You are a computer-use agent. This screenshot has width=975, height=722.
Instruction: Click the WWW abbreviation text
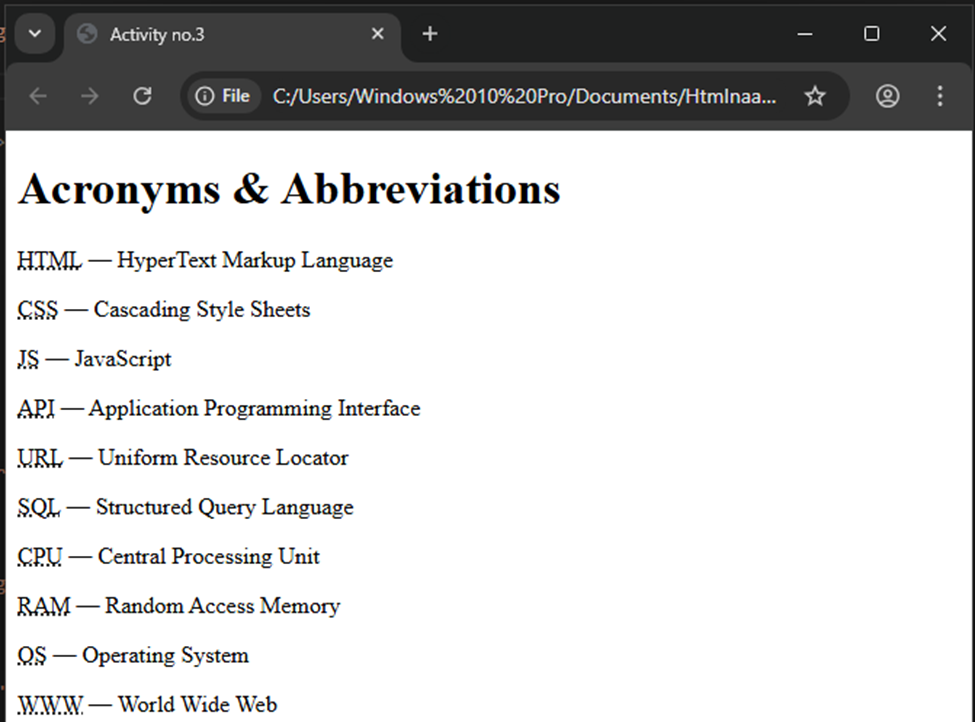coord(50,705)
